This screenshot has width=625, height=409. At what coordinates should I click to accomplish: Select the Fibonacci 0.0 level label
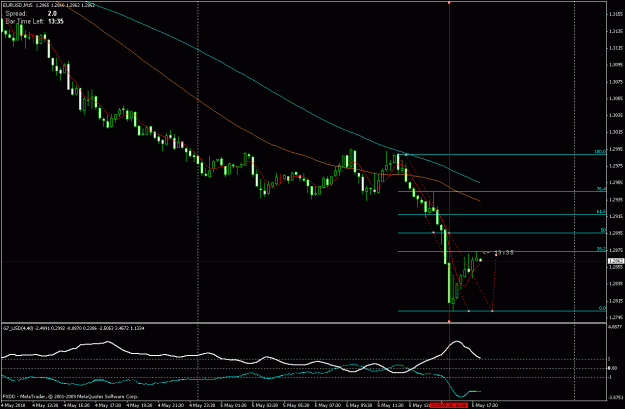point(602,308)
